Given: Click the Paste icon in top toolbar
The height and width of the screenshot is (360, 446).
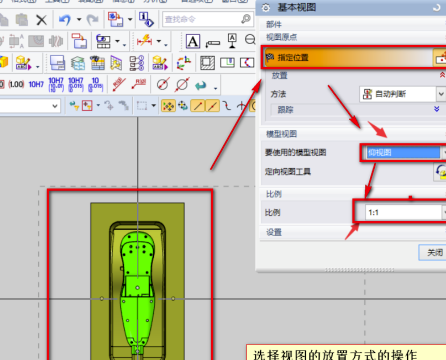Looking at the screenshot, I should [x=22, y=20].
